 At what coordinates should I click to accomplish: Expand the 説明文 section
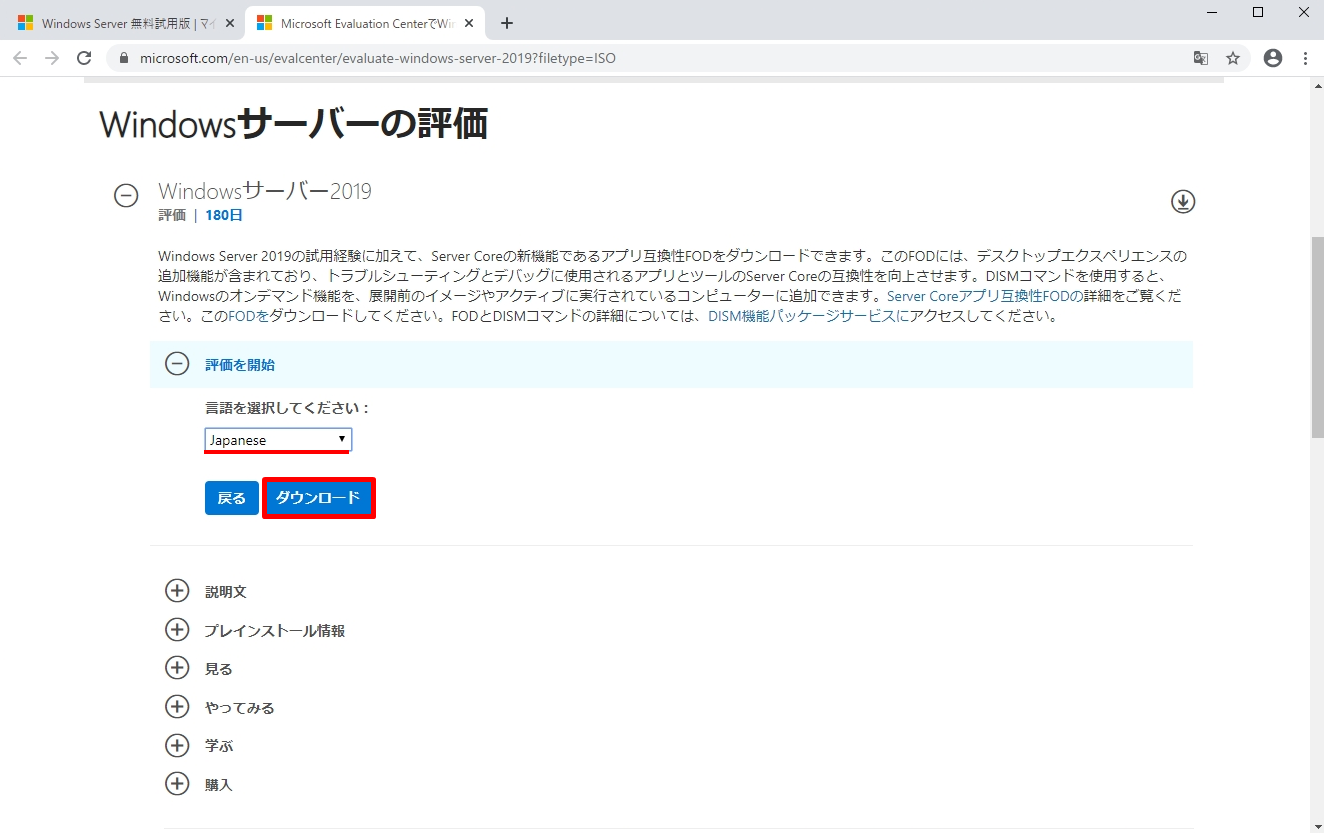177,591
